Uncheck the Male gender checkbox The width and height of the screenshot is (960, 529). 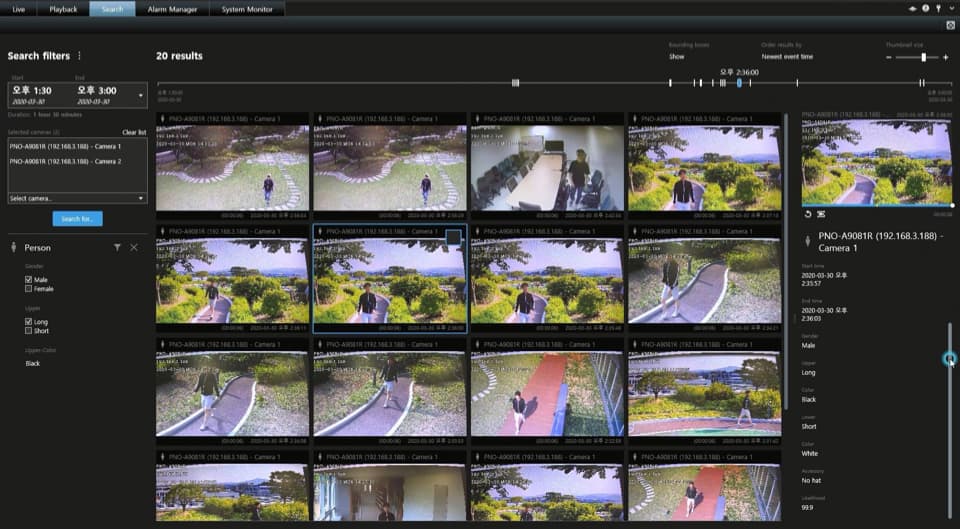pos(29,279)
